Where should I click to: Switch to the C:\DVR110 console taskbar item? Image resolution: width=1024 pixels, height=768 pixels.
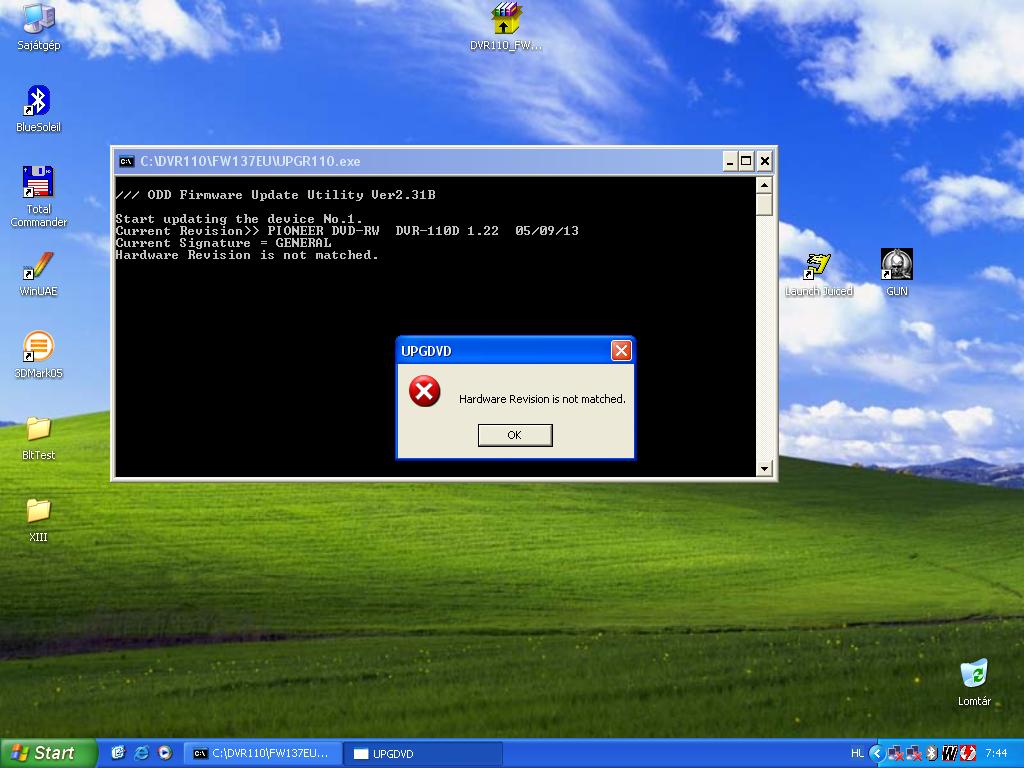tap(262, 754)
